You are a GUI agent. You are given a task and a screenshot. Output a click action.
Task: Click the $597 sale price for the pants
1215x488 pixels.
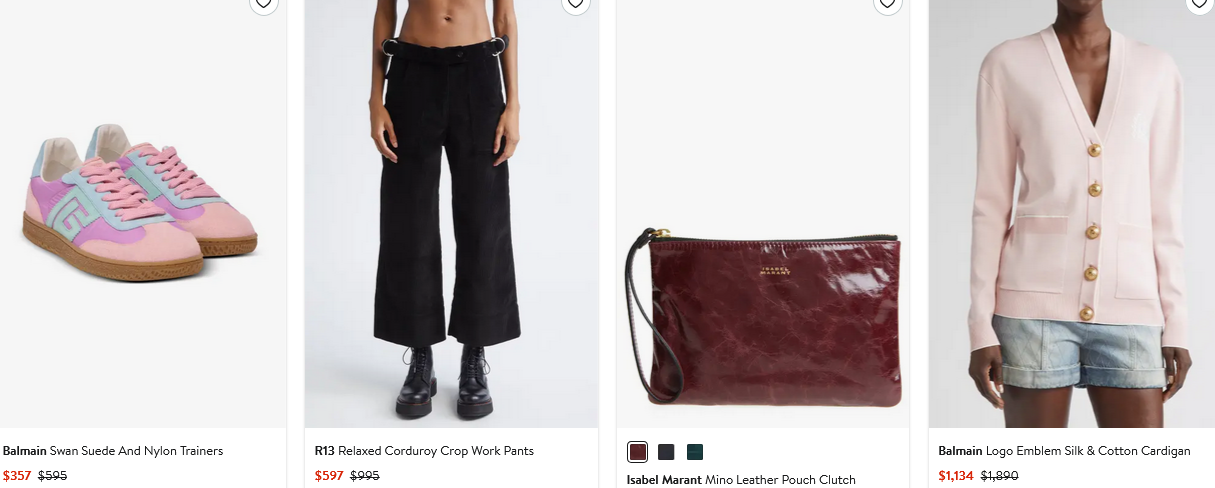click(x=329, y=476)
